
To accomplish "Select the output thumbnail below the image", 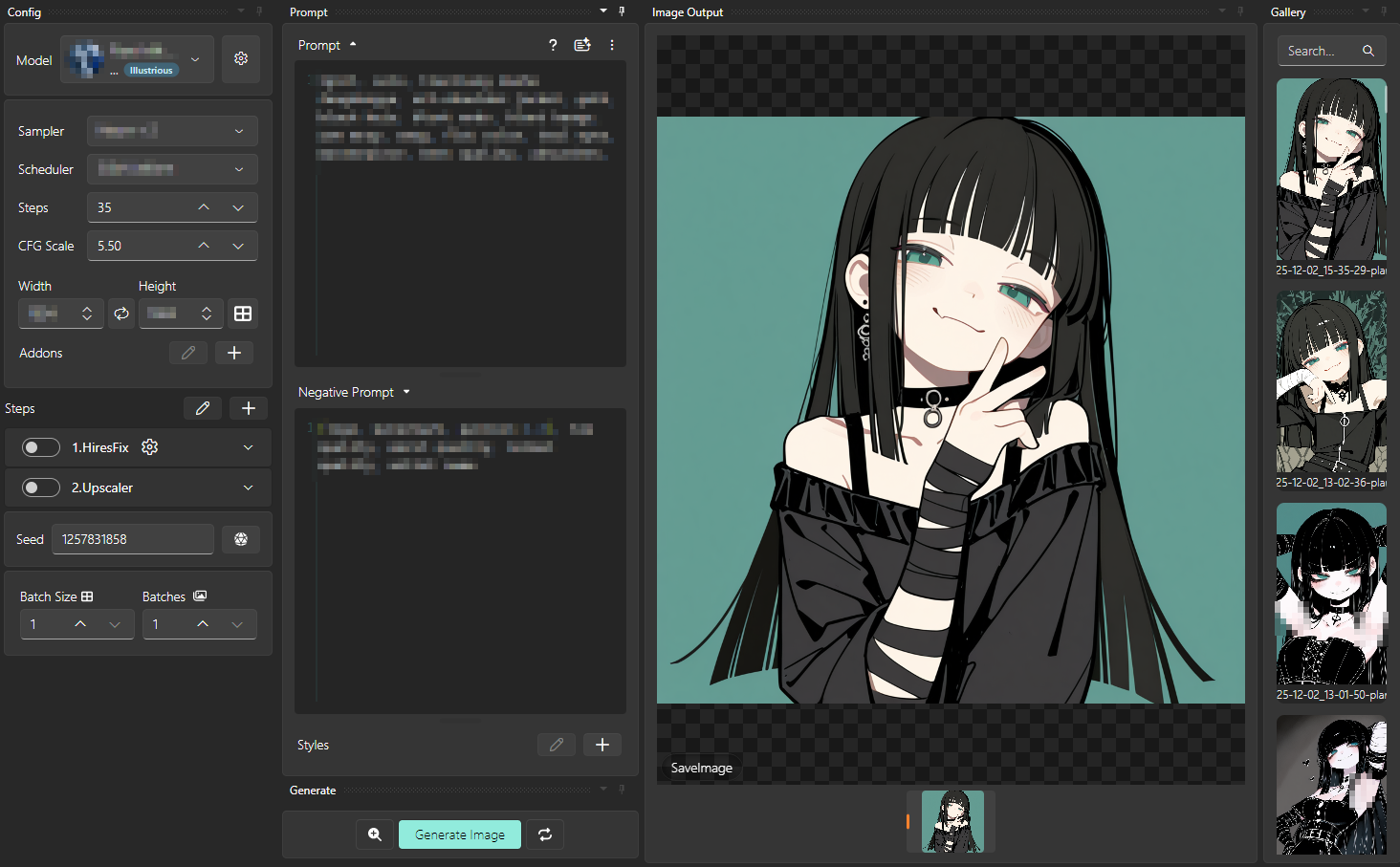I will tap(952, 821).
